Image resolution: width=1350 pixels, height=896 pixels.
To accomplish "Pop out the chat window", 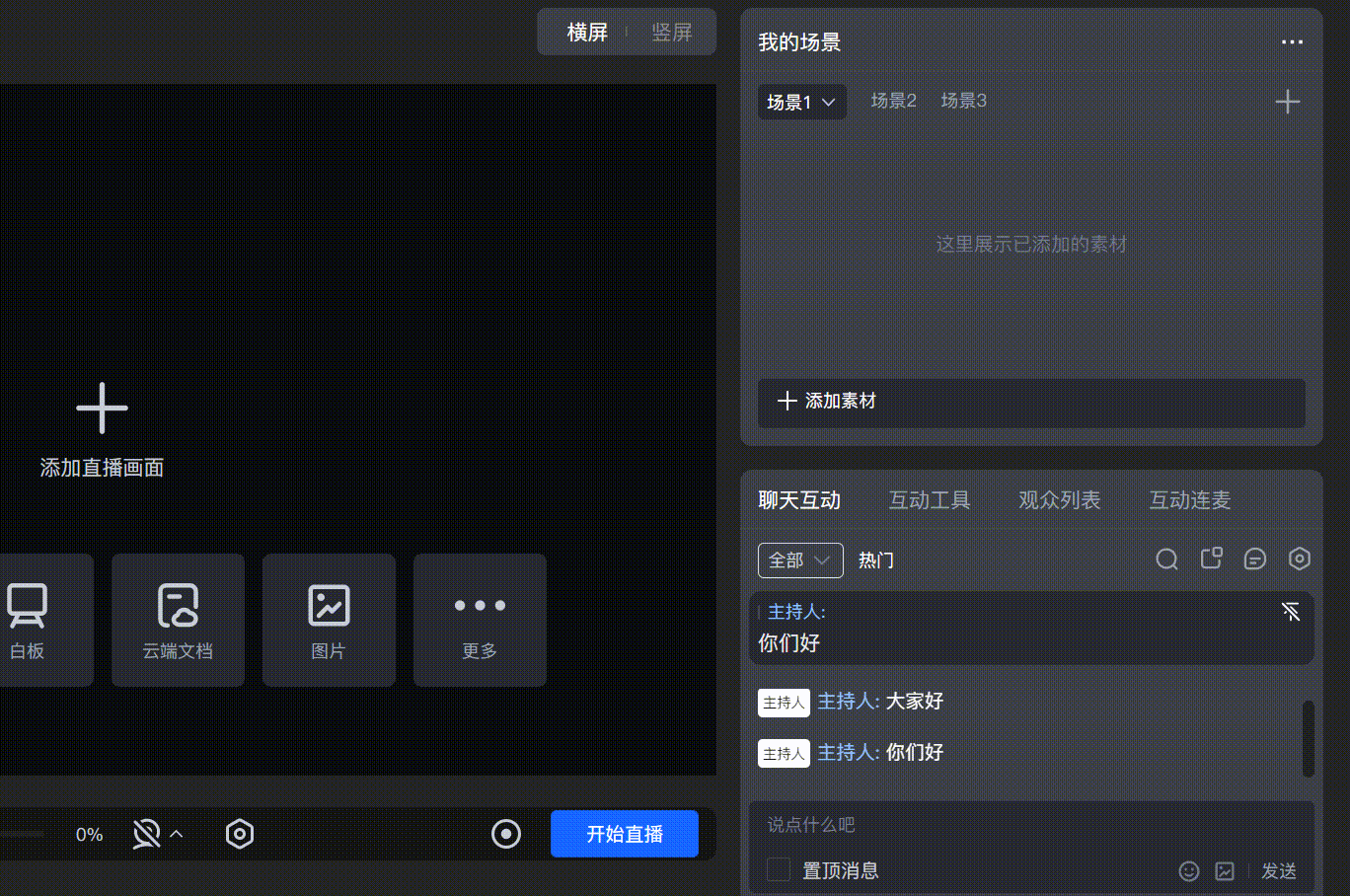I will point(1211,559).
